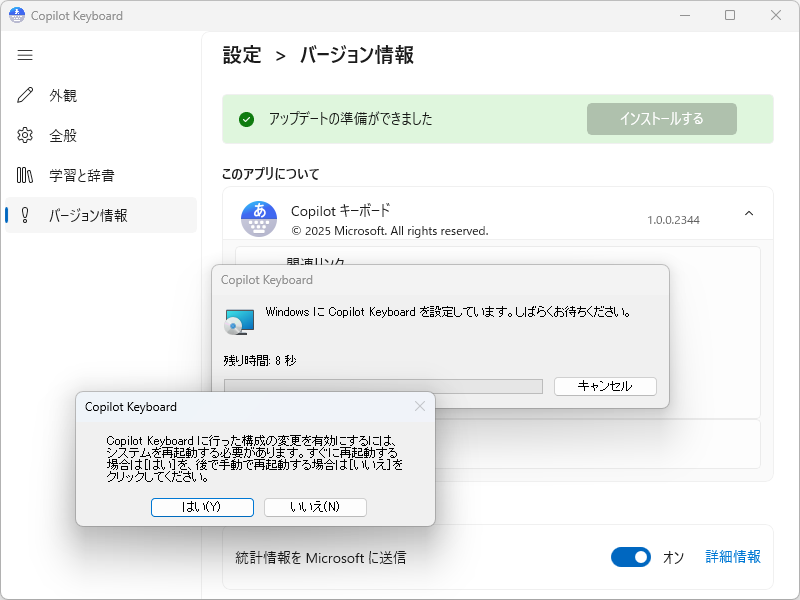
Task: Open the navigation hamburger menu
Action: point(25,55)
